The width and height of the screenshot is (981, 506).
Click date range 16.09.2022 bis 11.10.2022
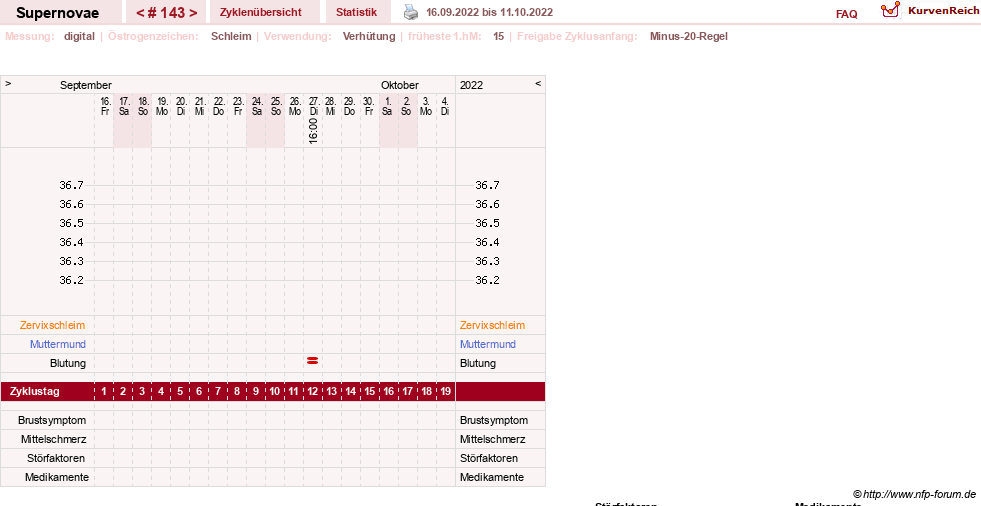pos(489,12)
